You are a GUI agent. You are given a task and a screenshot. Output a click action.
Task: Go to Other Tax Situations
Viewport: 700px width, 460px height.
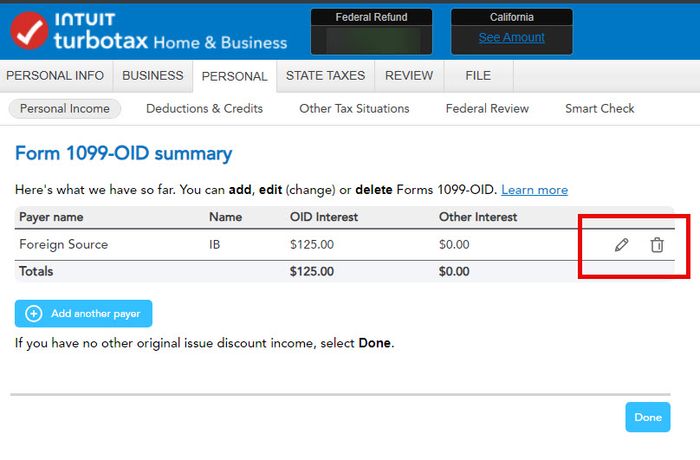point(354,109)
